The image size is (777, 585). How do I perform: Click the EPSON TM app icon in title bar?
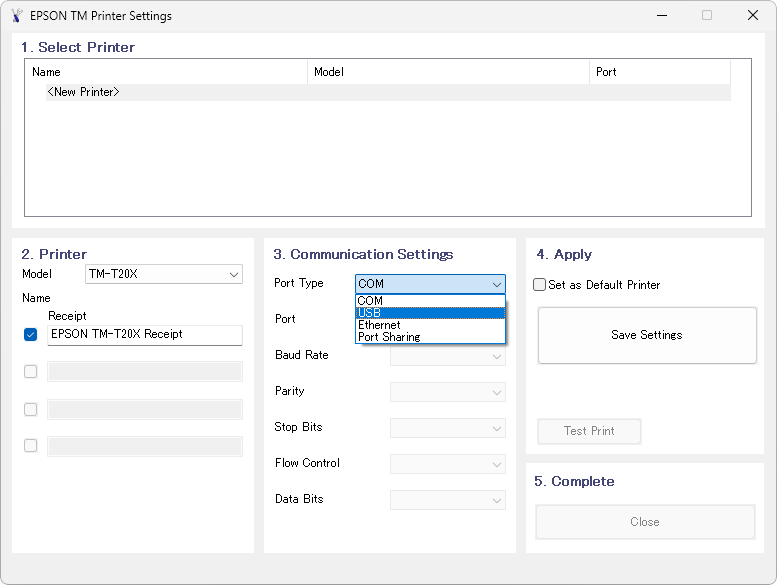point(17,16)
